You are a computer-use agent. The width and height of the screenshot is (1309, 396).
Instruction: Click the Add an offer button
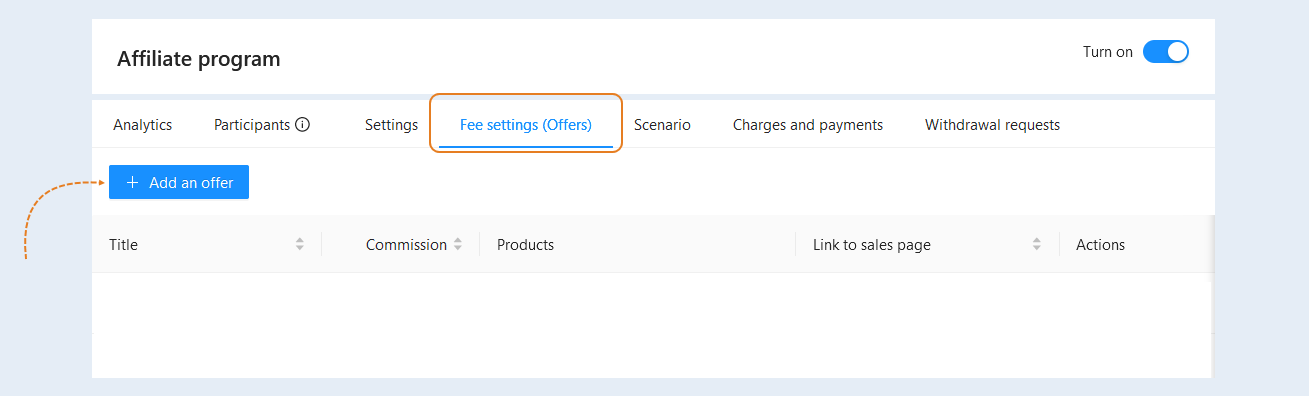[179, 182]
